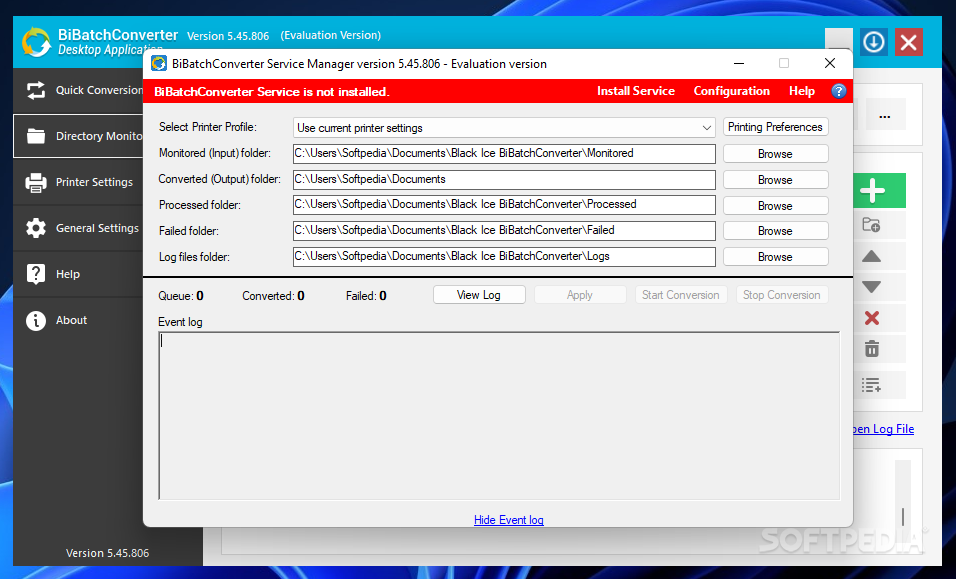This screenshot has height=579, width=956.
Task: Click the Quick Conversion arrows icon
Action: (36, 90)
